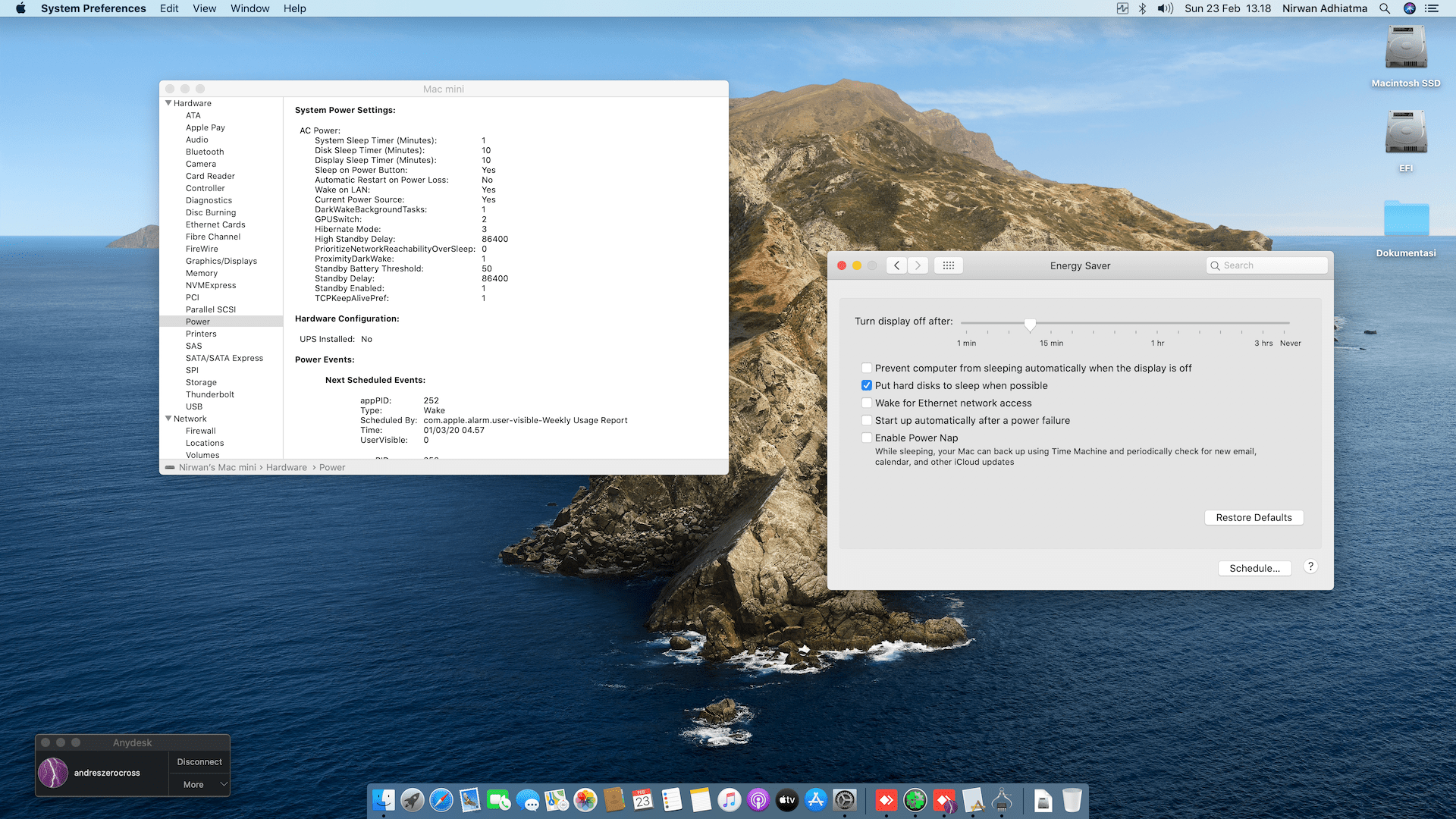Open Calendar from the dock

pos(643,800)
